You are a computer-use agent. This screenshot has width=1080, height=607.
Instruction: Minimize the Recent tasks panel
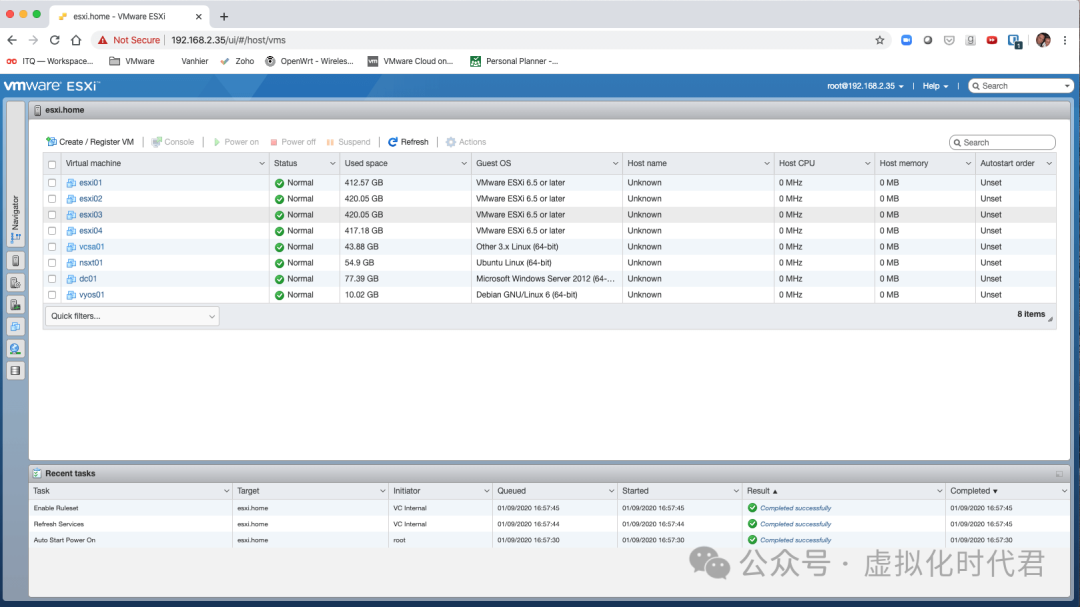point(1059,474)
